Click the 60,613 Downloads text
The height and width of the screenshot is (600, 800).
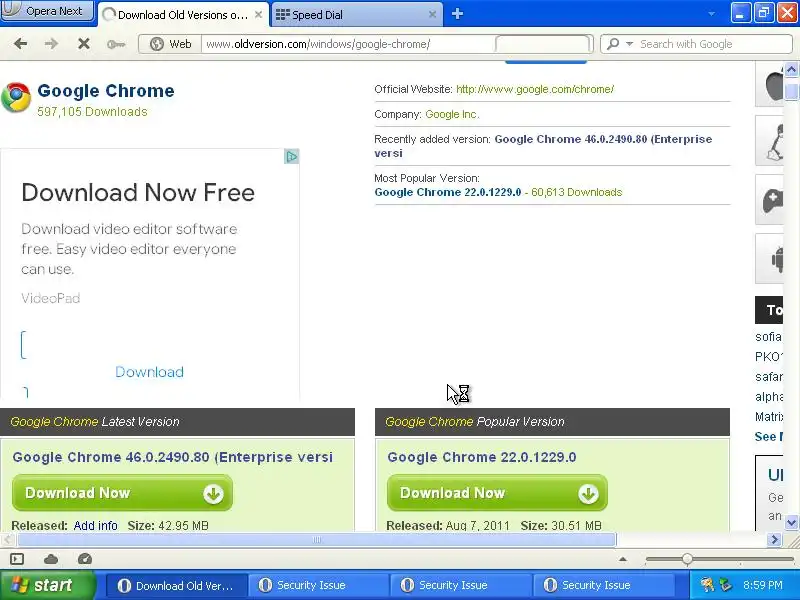[577, 192]
